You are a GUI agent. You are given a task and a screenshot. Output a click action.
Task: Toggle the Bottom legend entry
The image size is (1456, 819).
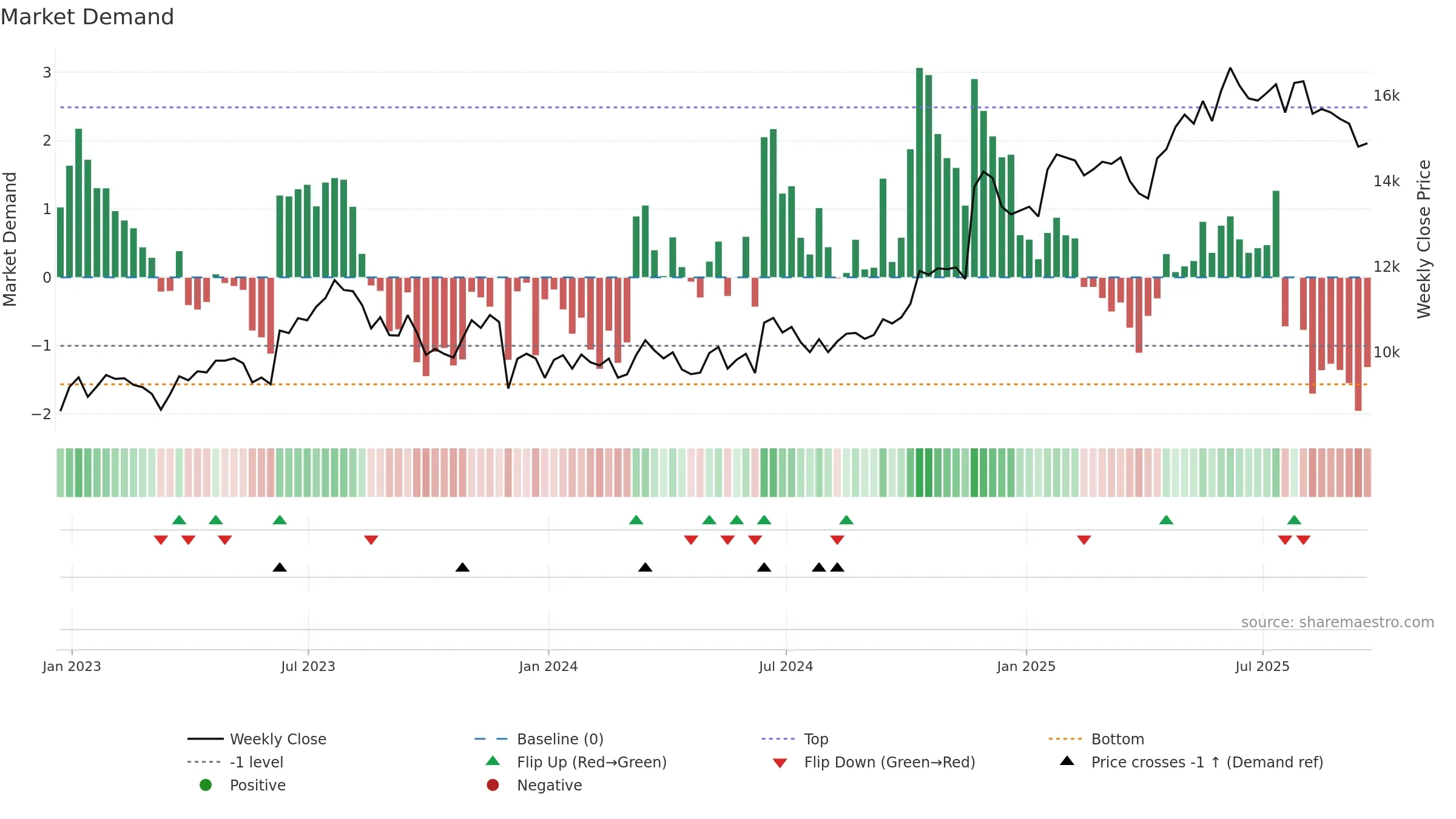click(x=1096, y=739)
